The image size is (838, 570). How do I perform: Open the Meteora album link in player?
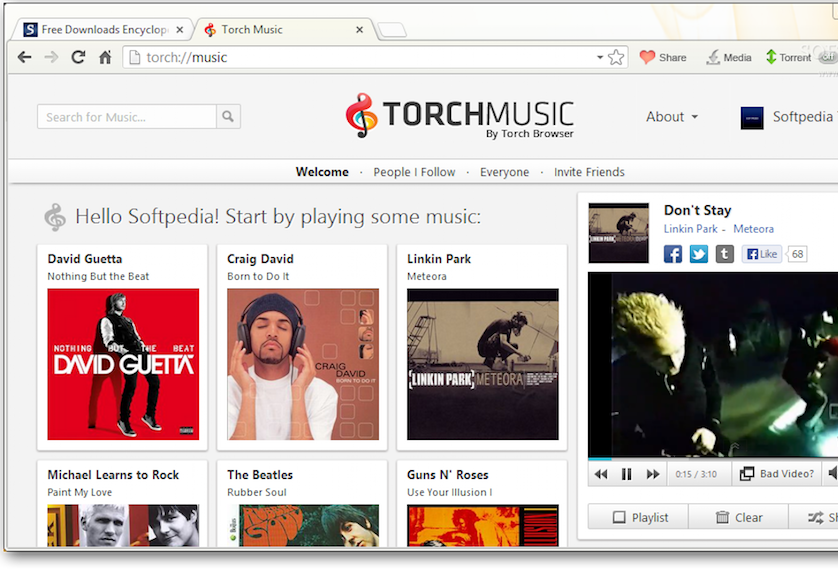coord(753,229)
